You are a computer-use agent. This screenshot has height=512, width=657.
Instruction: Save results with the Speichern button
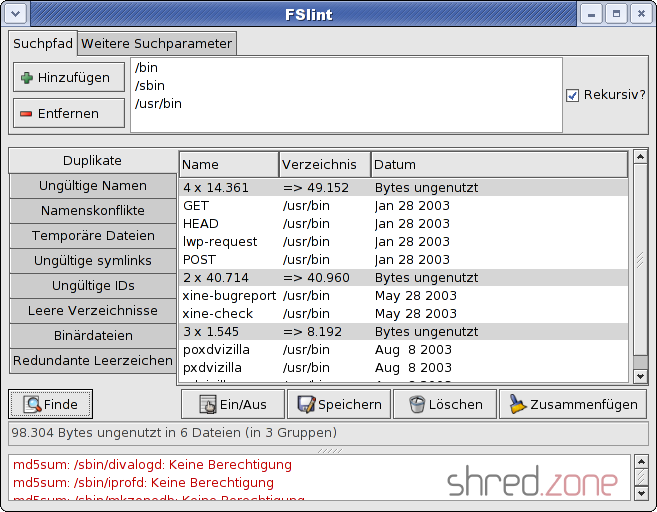tap(339, 404)
